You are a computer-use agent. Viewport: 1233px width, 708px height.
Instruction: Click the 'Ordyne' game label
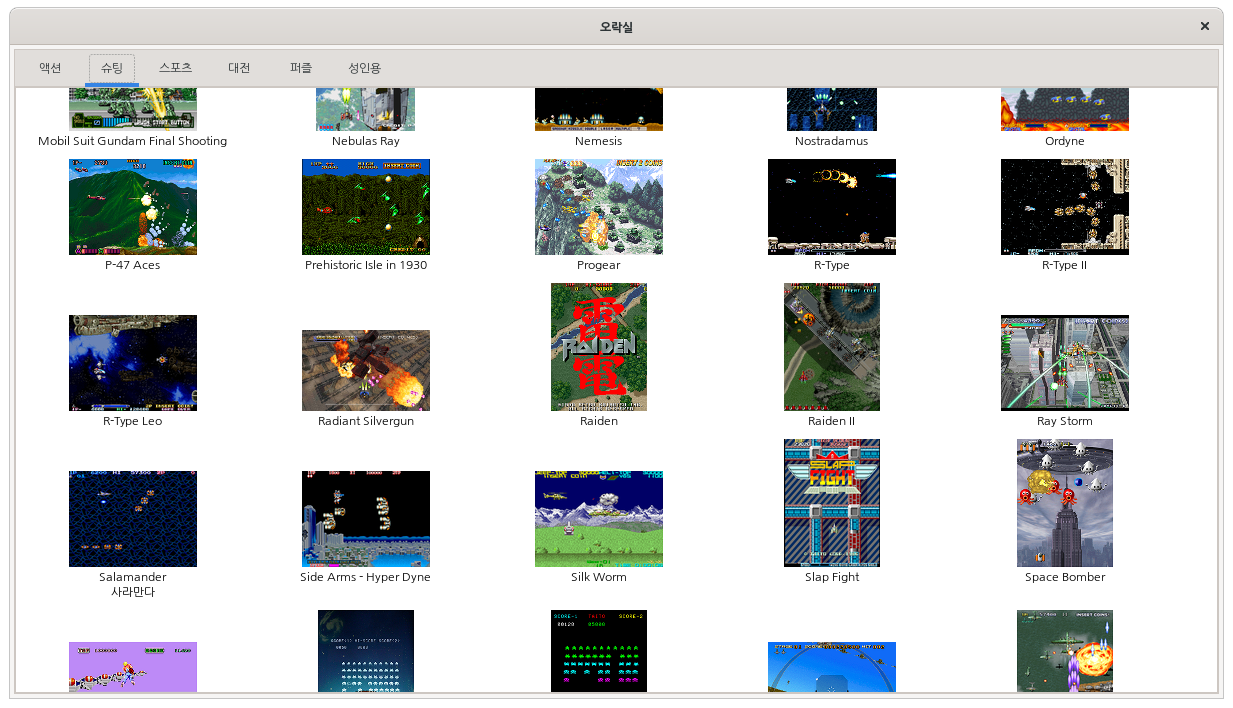click(x=1065, y=141)
